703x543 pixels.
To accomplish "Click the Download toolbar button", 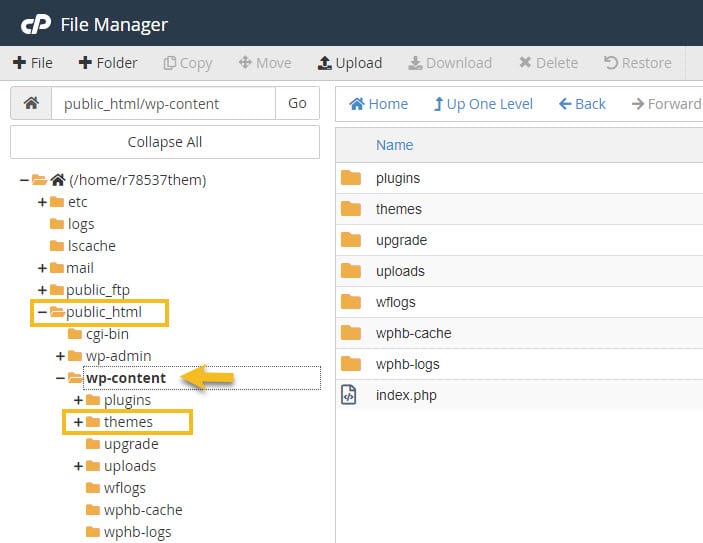I will (450, 63).
